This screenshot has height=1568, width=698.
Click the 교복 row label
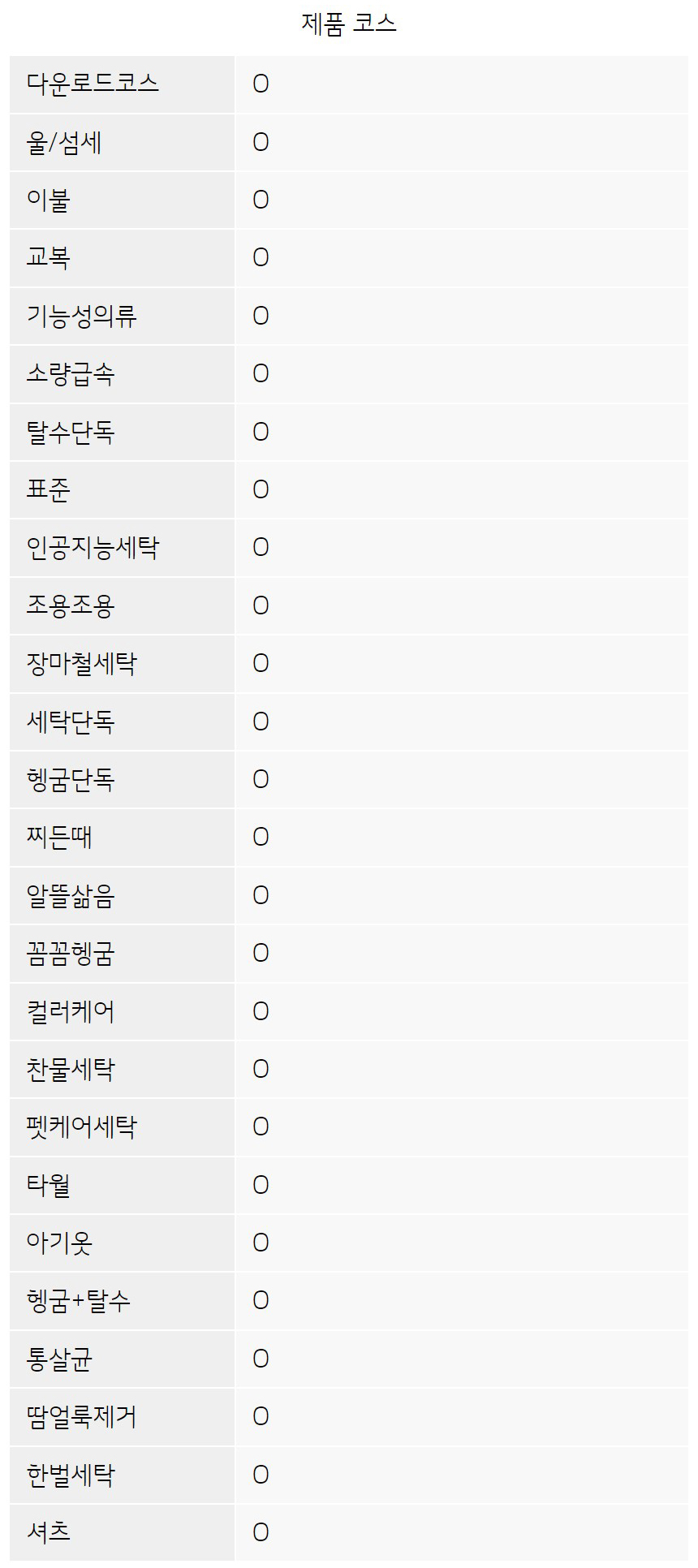coord(49,257)
